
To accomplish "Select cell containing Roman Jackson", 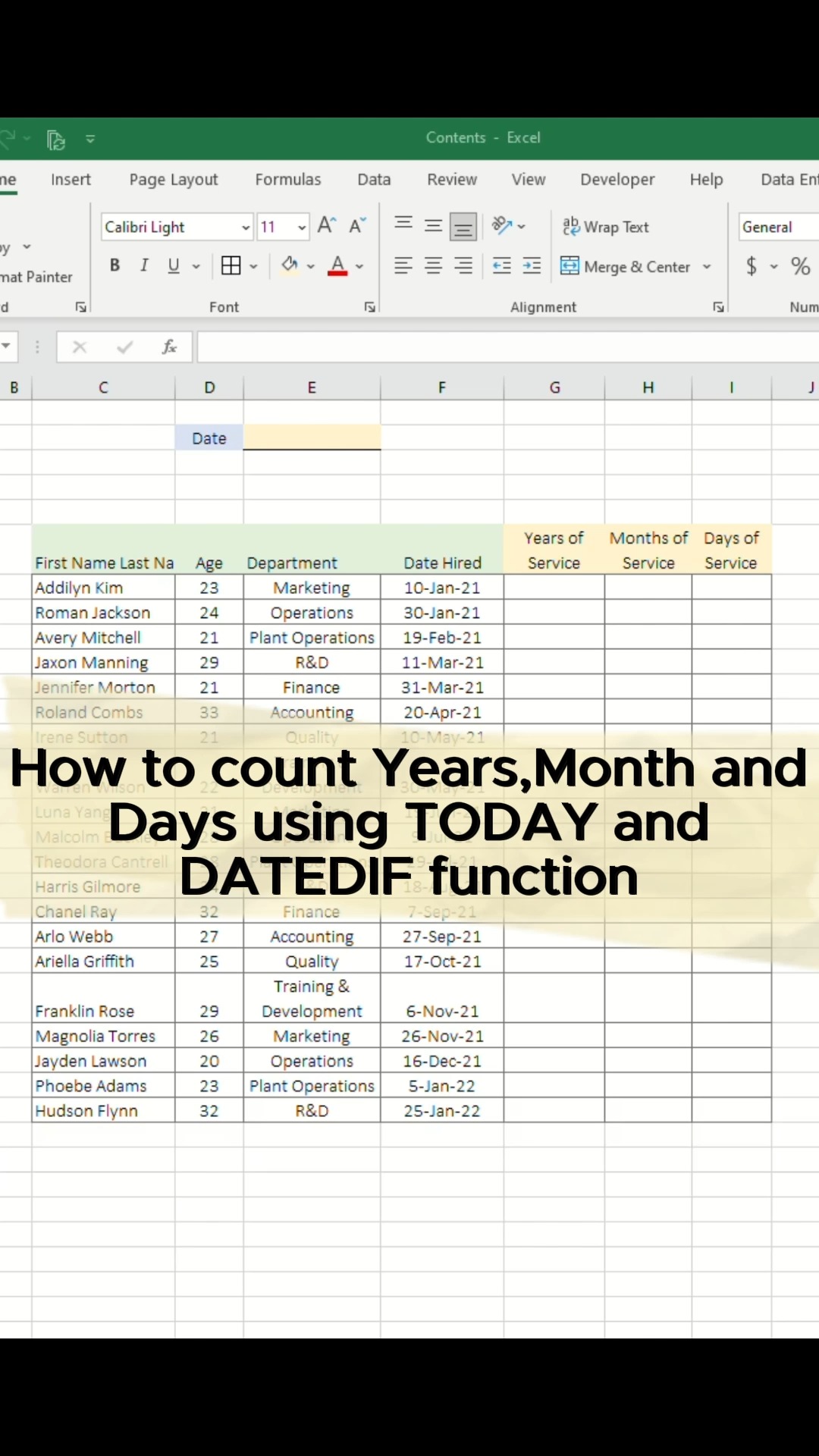I will click(x=104, y=613).
